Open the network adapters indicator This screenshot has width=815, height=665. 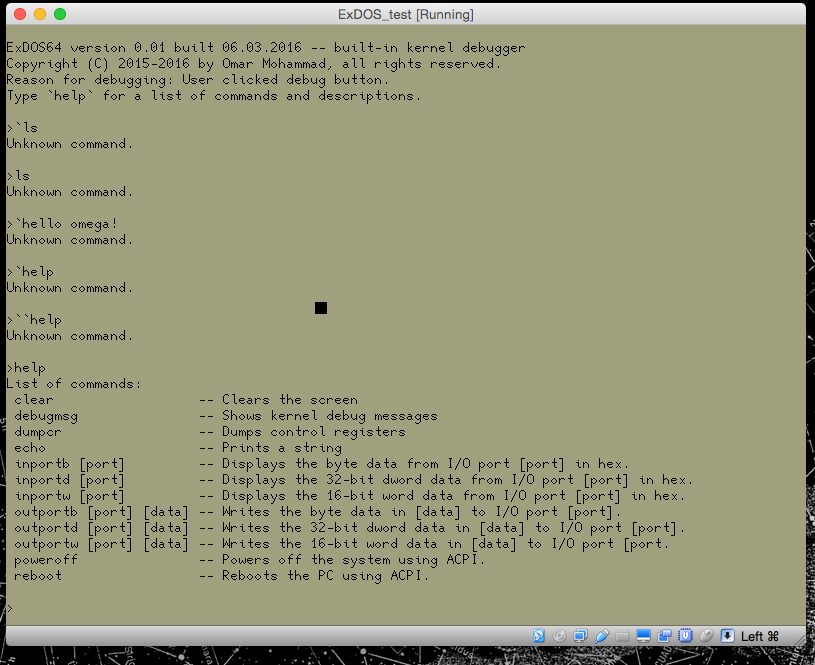(x=581, y=635)
